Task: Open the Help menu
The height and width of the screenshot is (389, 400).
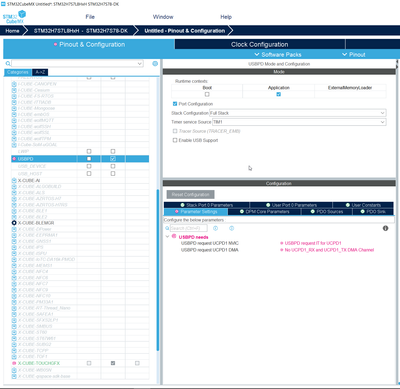Action: click(x=226, y=17)
